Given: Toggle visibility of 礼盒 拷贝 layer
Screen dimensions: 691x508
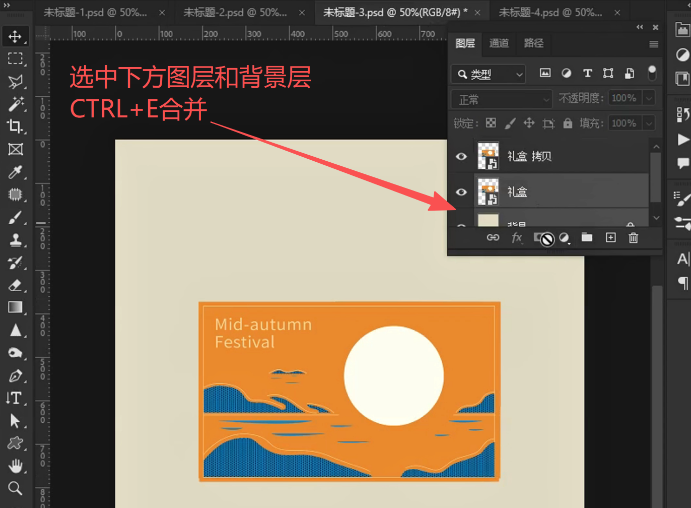Looking at the screenshot, I should click(461, 156).
